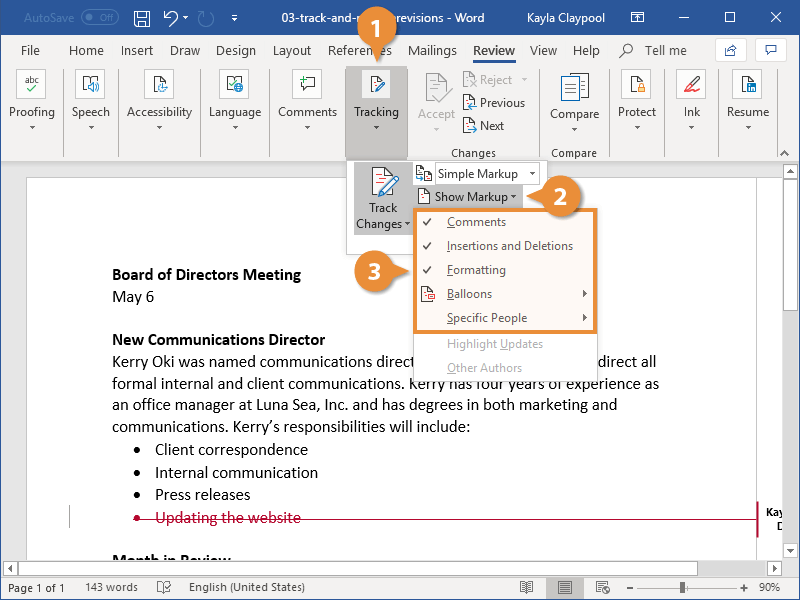Open the Layout ribbon tab
800x600 pixels.
292,51
